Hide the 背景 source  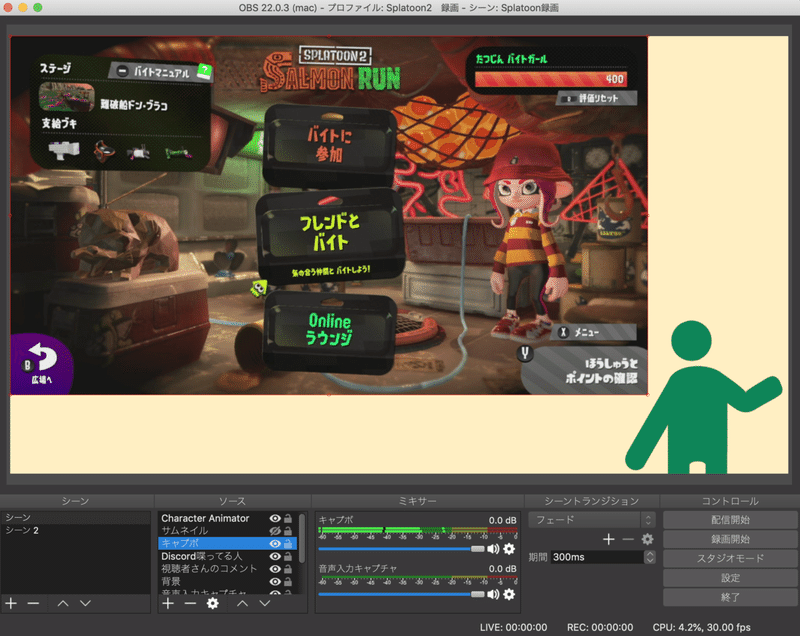pos(275,581)
